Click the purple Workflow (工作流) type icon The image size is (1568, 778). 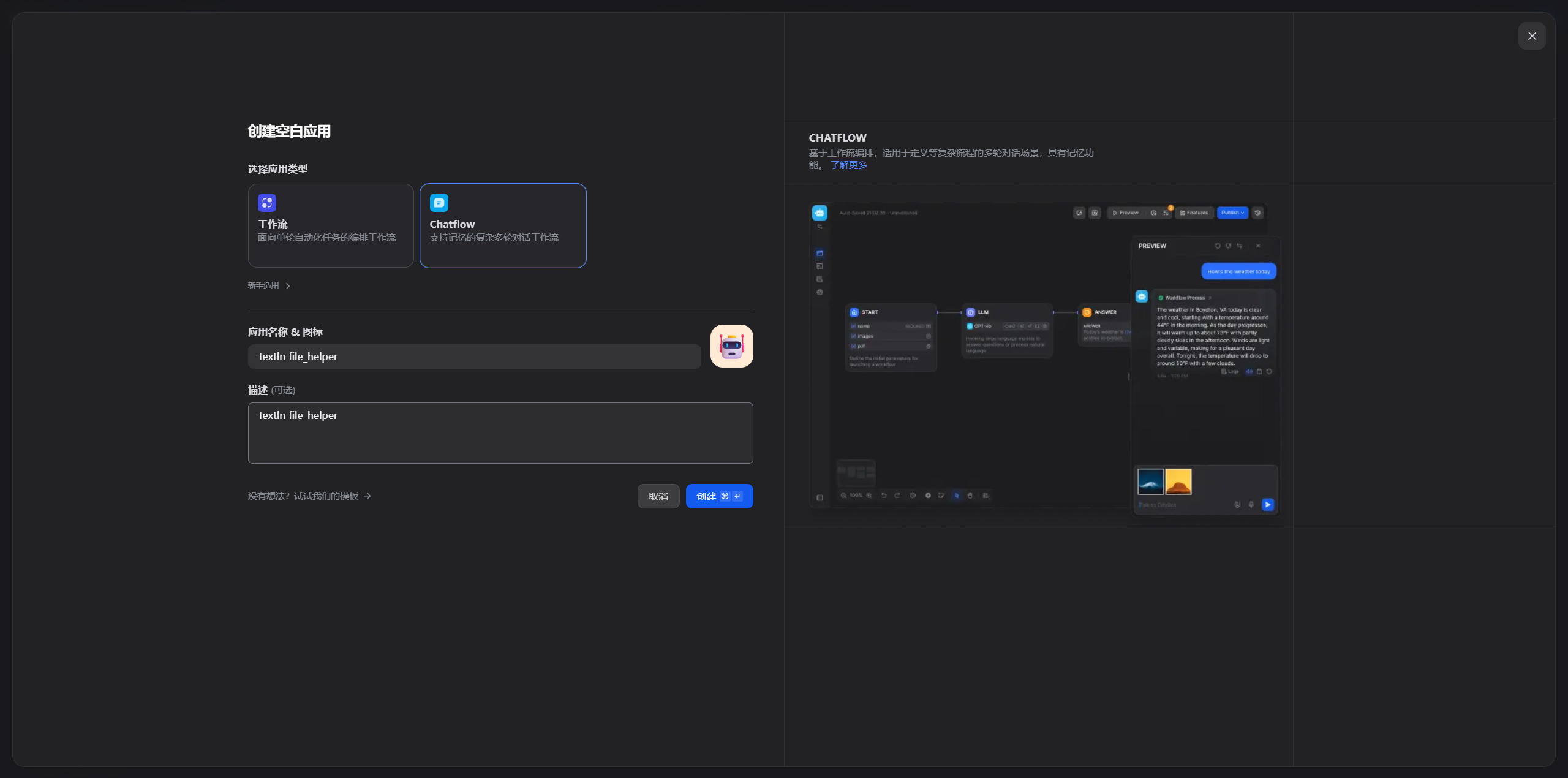pos(267,202)
